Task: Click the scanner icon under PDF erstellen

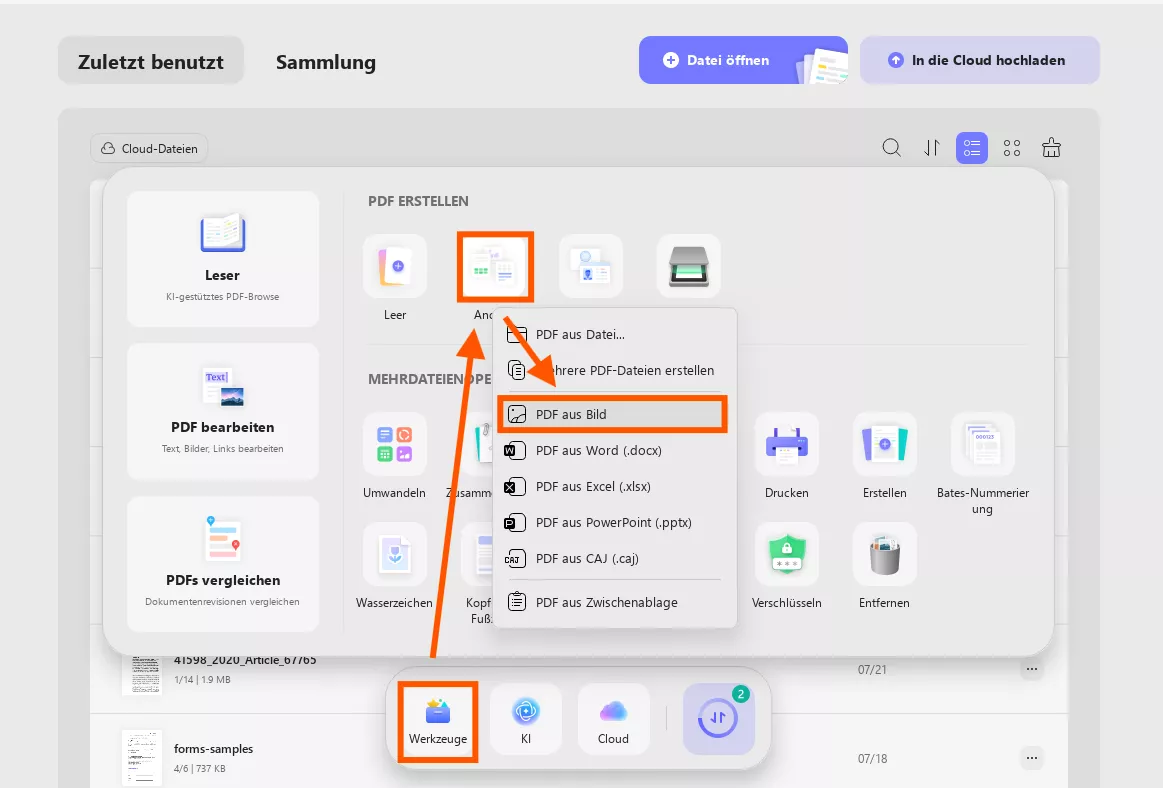Action: (x=688, y=266)
